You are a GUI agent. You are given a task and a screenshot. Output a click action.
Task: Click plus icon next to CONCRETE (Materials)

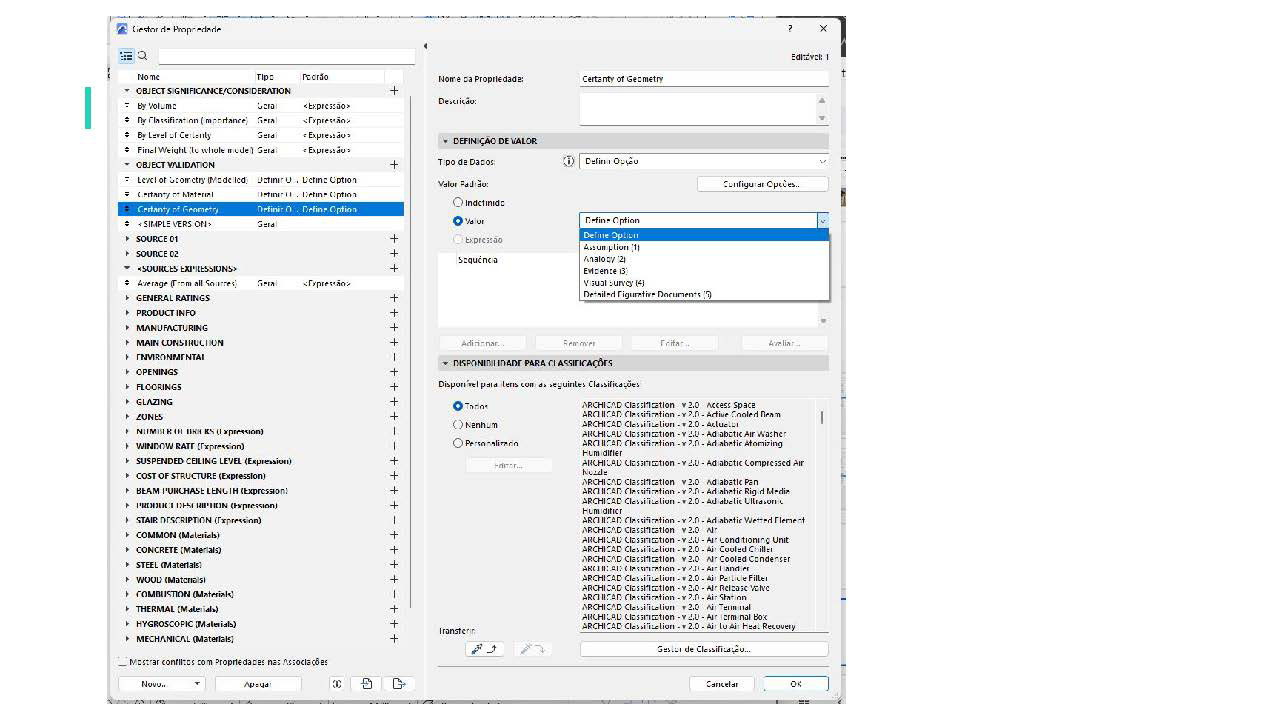coord(394,550)
